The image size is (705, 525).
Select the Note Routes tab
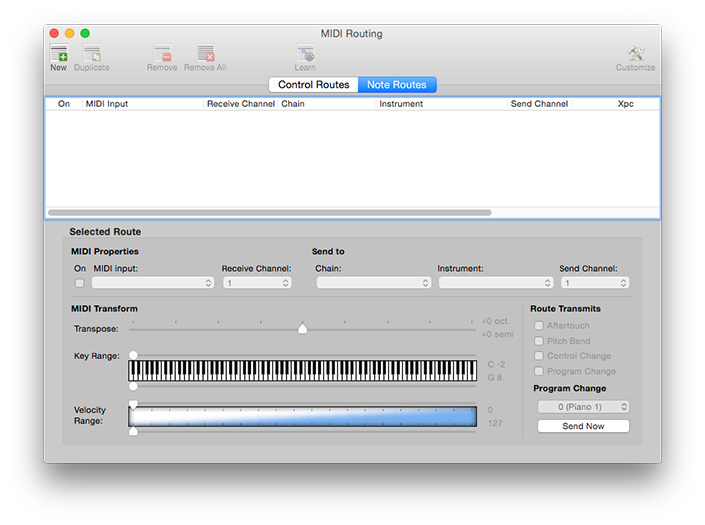tap(397, 85)
